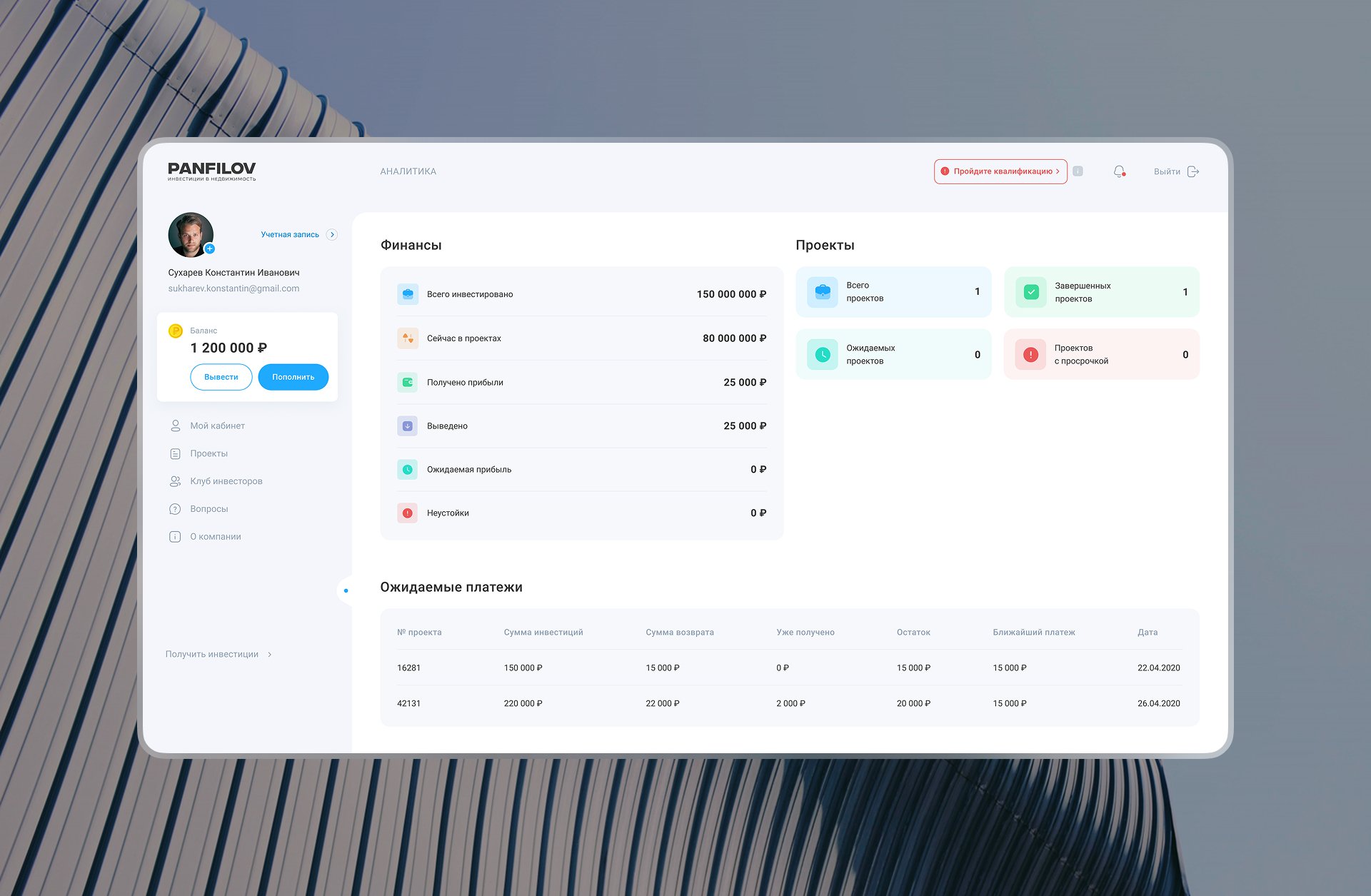Click the gold coin balance icon
Screen dimensions: 1371x896
175,331
